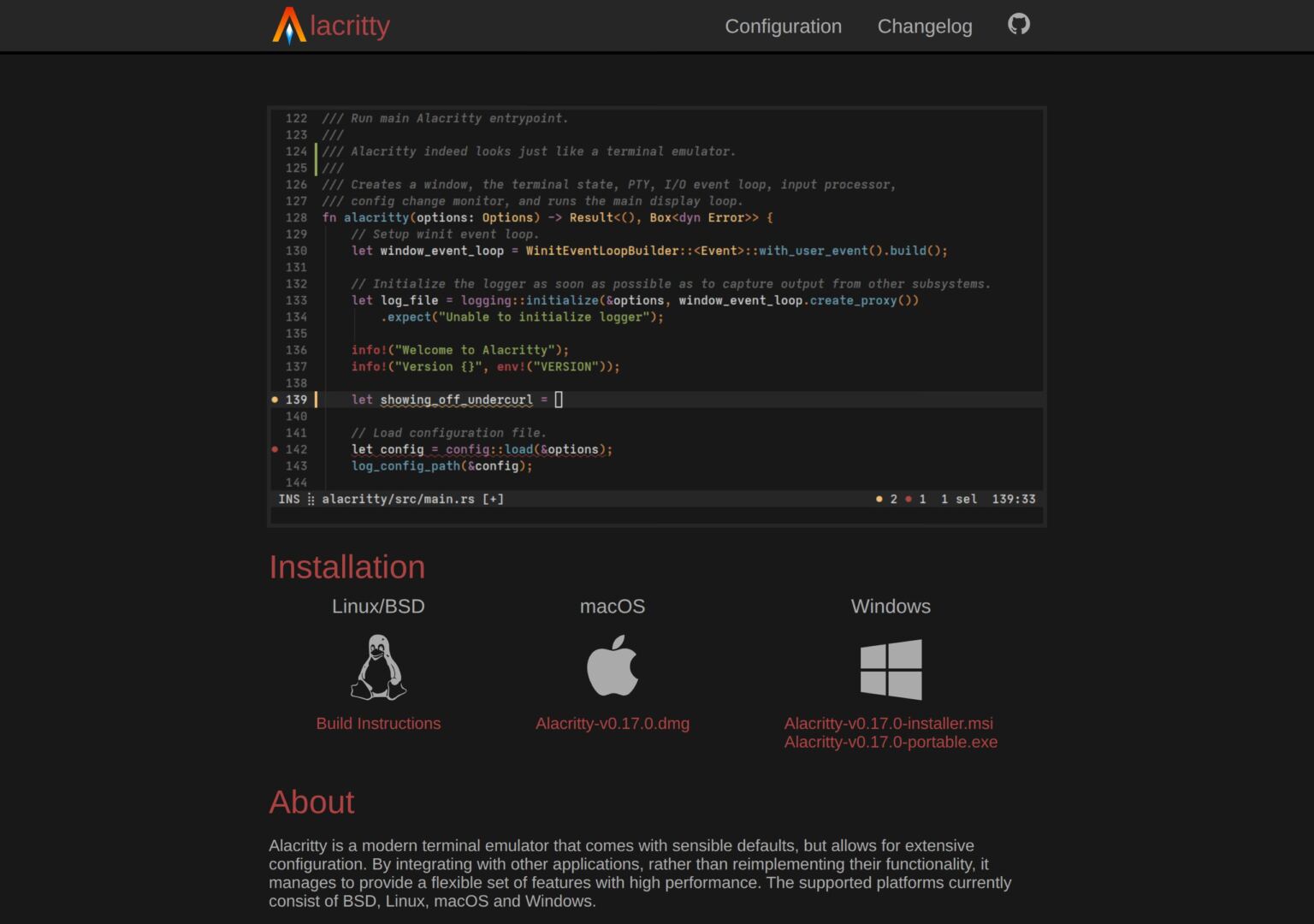The width and height of the screenshot is (1314, 924).
Task: Download Alacritty-v0.17.0.dmg
Action: pos(613,723)
